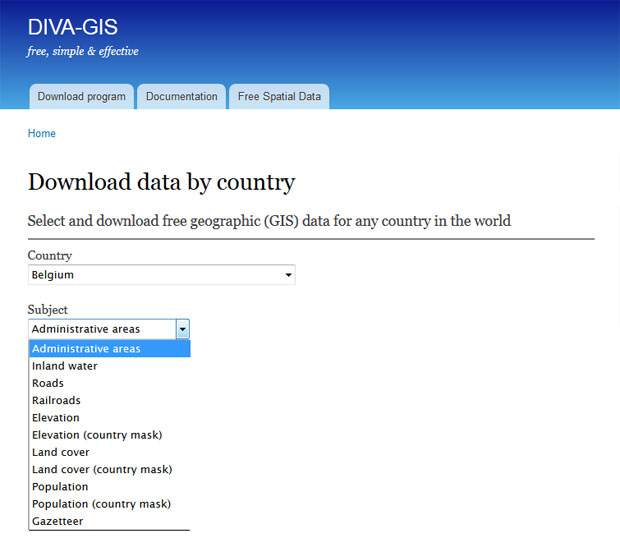Click the 'free, simple & effective' tagline
This screenshot has width=620, height=538.
[x=83, y=51]
